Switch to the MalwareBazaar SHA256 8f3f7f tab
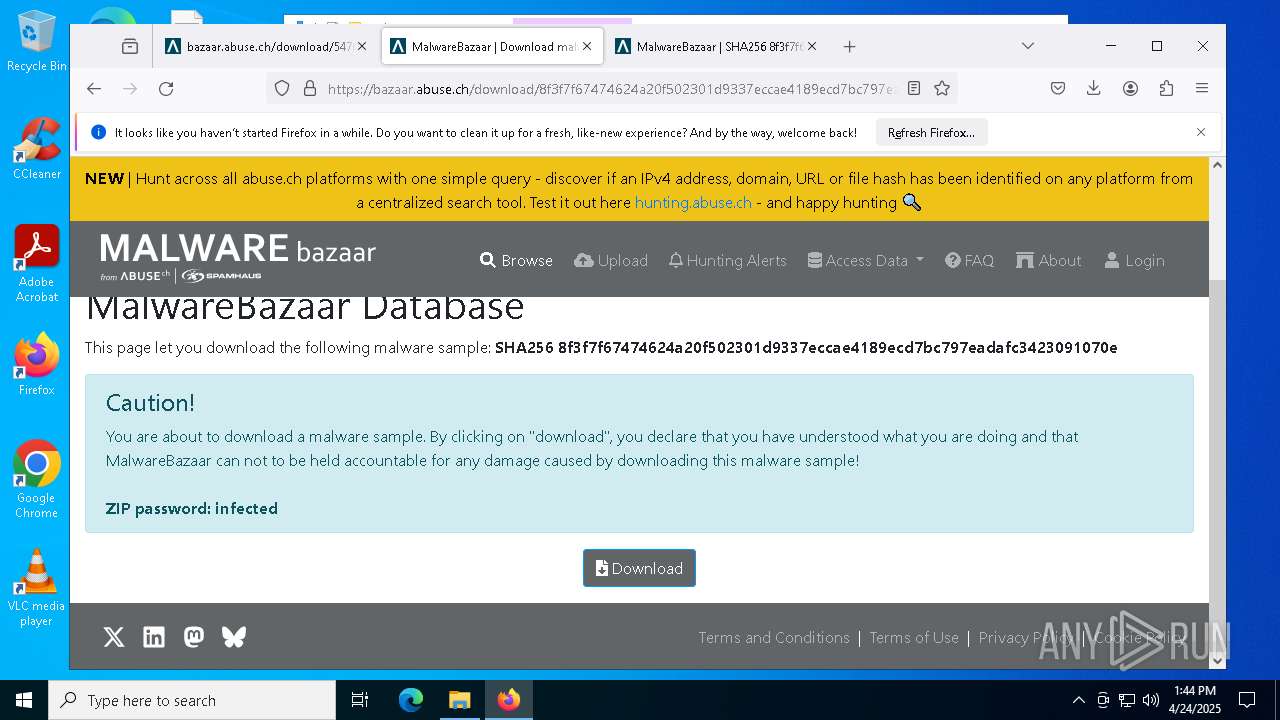Screen dimensions: 1280x720 pyautogui.click(x=716, y=46)
